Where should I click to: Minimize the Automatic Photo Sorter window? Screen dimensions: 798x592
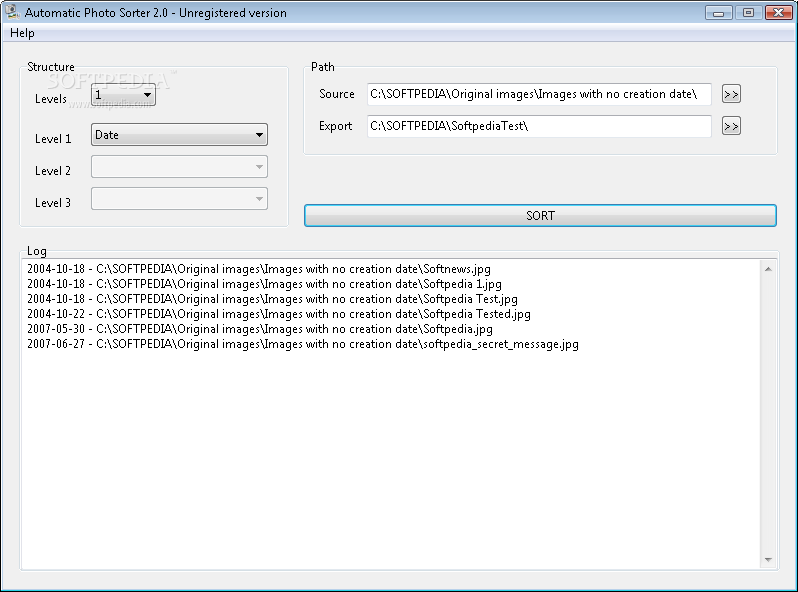[718, 12]
